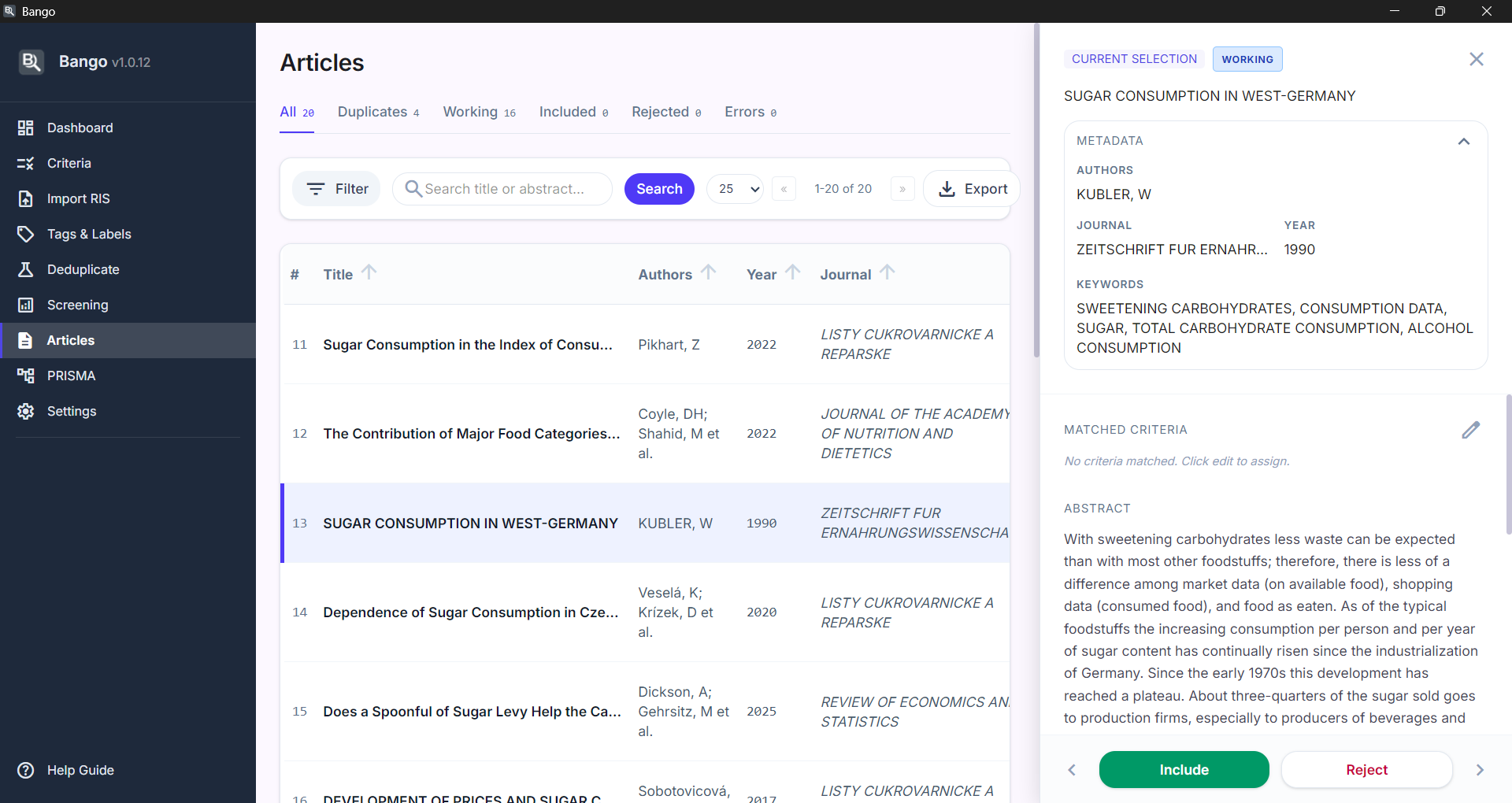Open Articles document icon
Viewport: 1512px width, 803px height.
pyautogui.click(x=26, y=340)
